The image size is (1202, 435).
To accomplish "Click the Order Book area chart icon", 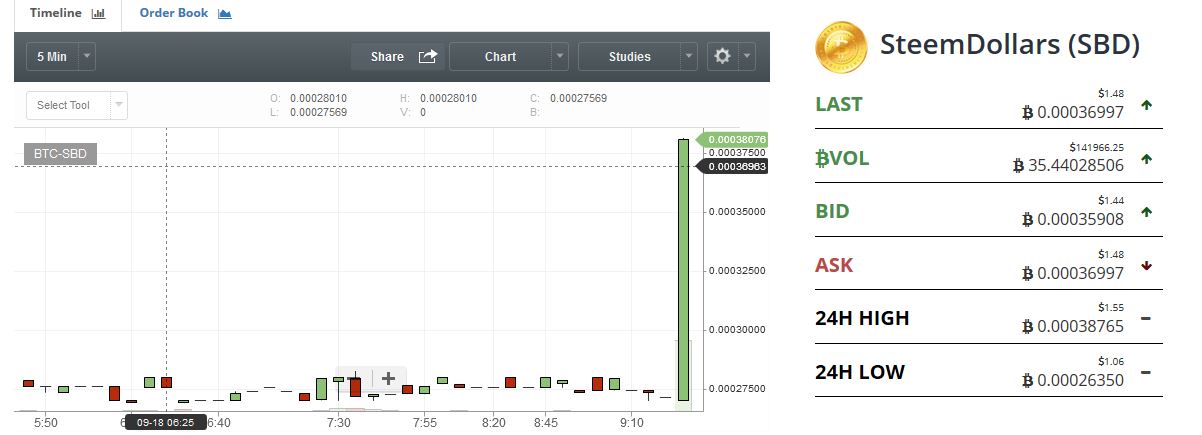I will click(225, 14).
